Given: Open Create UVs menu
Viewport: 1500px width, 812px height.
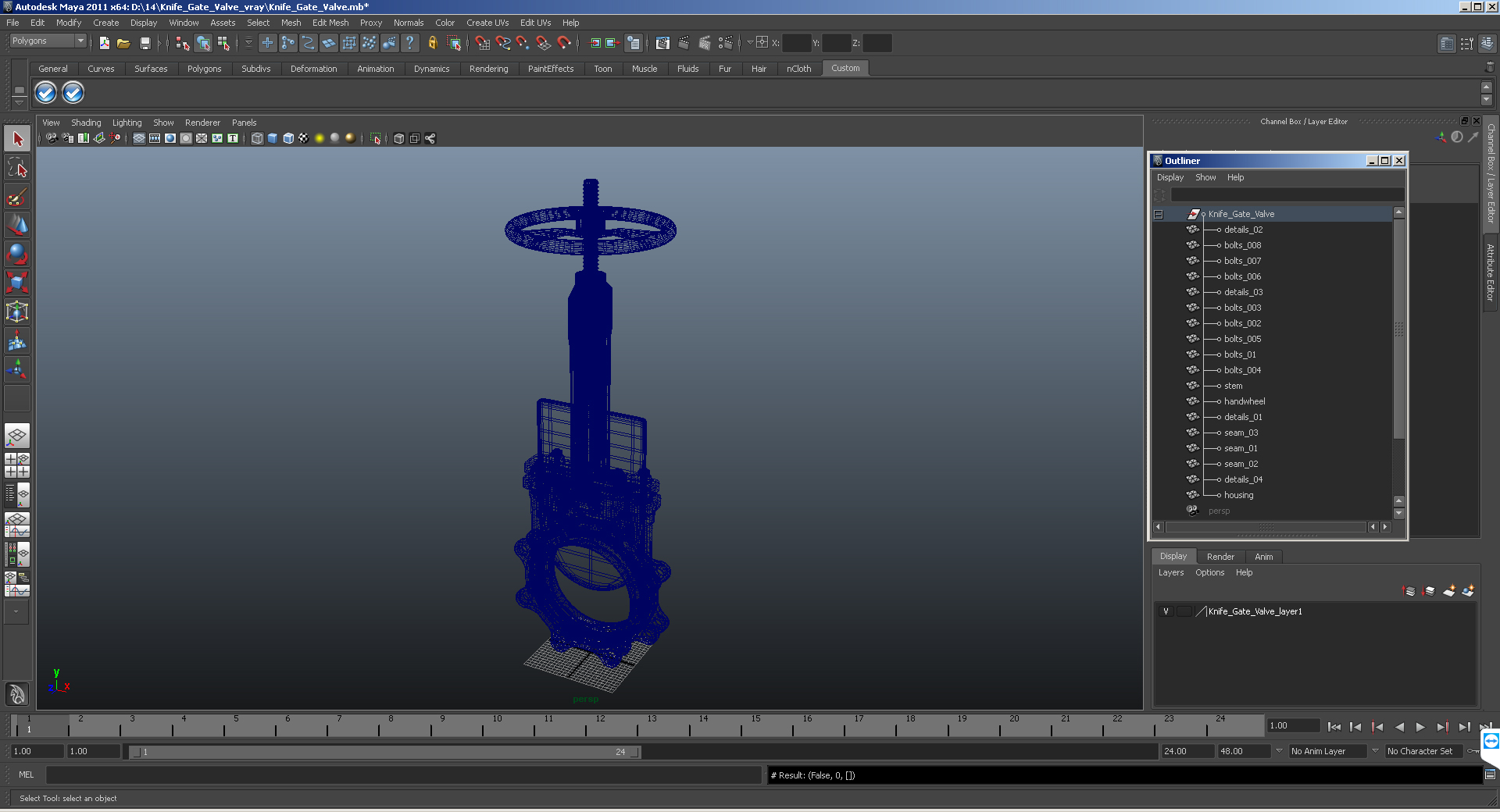Looking at the screenshot, I should (x=487, y=23).
